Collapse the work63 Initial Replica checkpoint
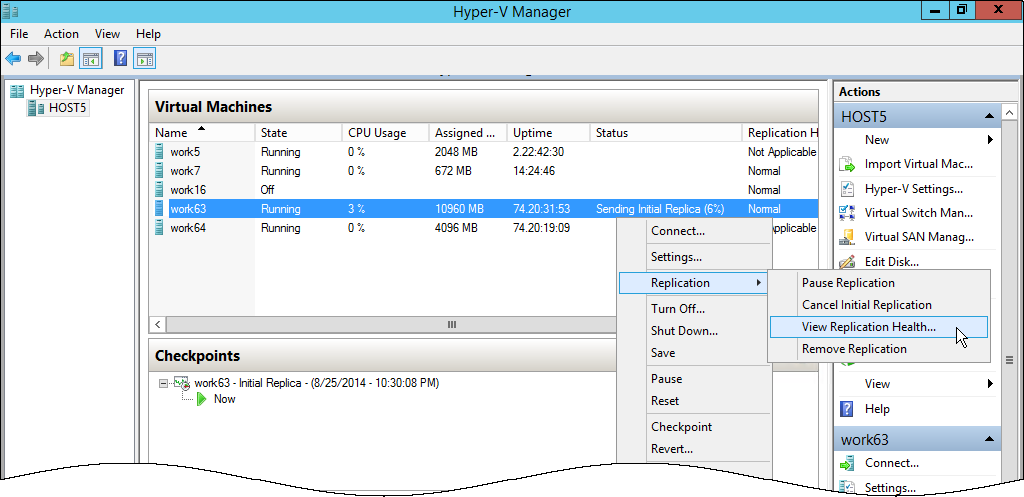This screenshot has width=1024, height=497. (x=164, y=383)
